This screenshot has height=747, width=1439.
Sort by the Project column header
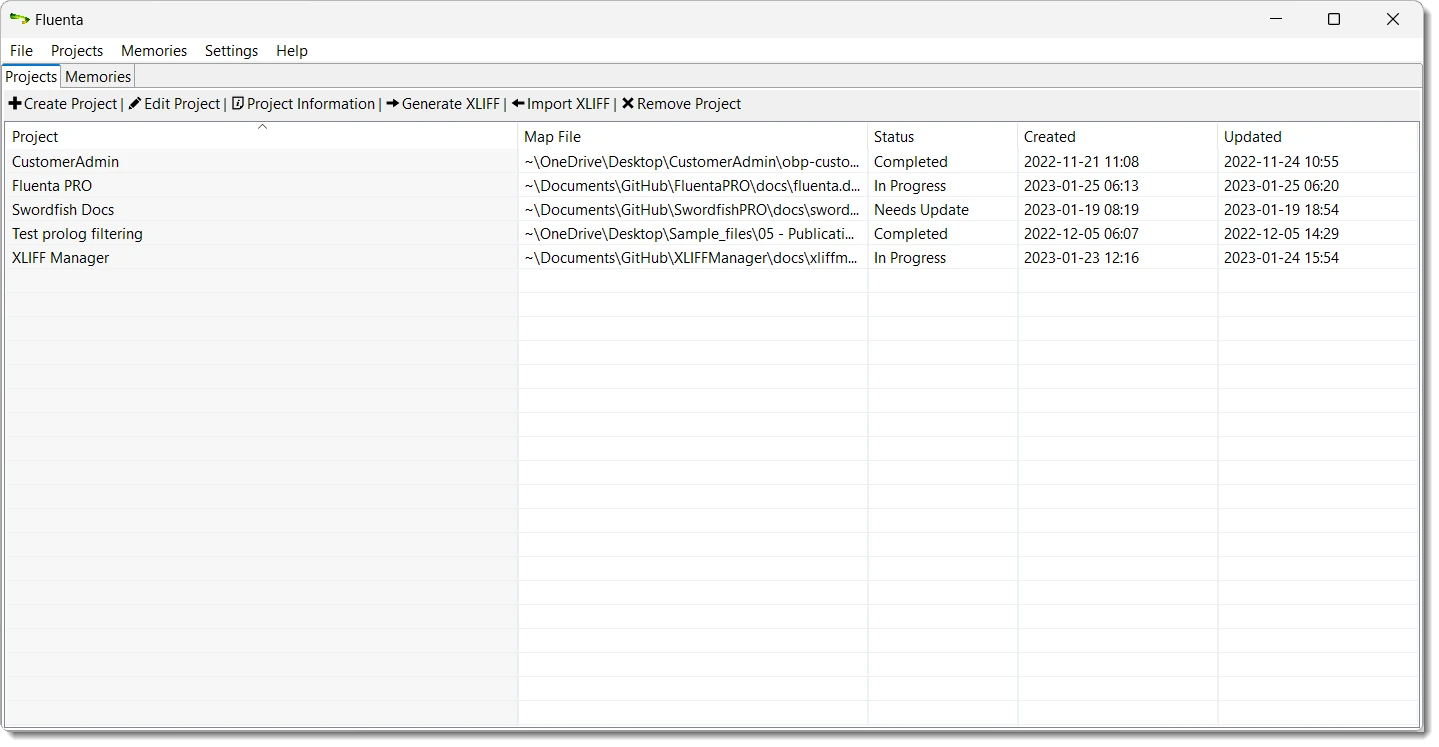click(x=262, y=137)
